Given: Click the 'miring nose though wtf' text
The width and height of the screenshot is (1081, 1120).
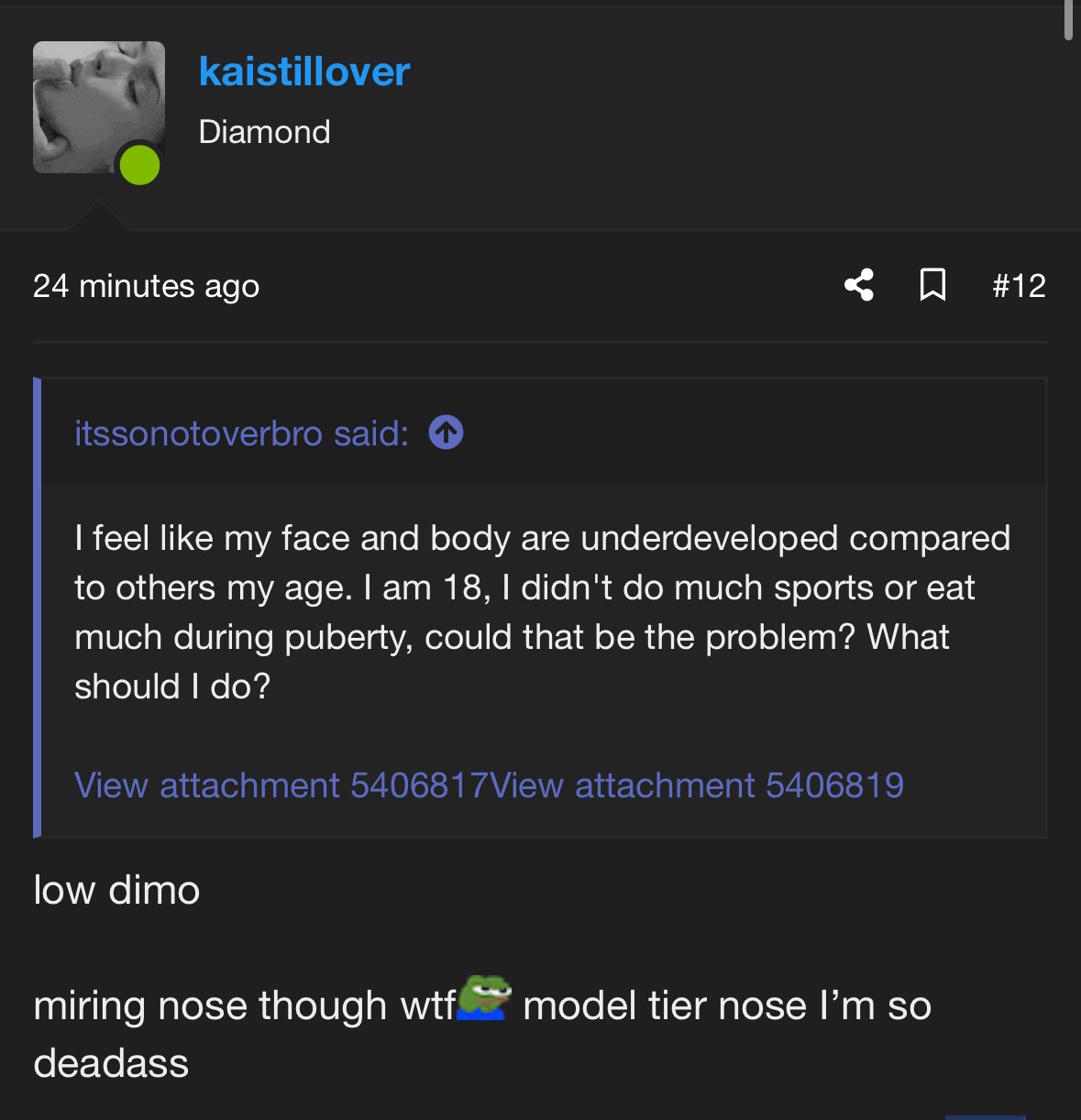Looking at the screenshot, I should pyautogui.click(x=245, y=1005).
